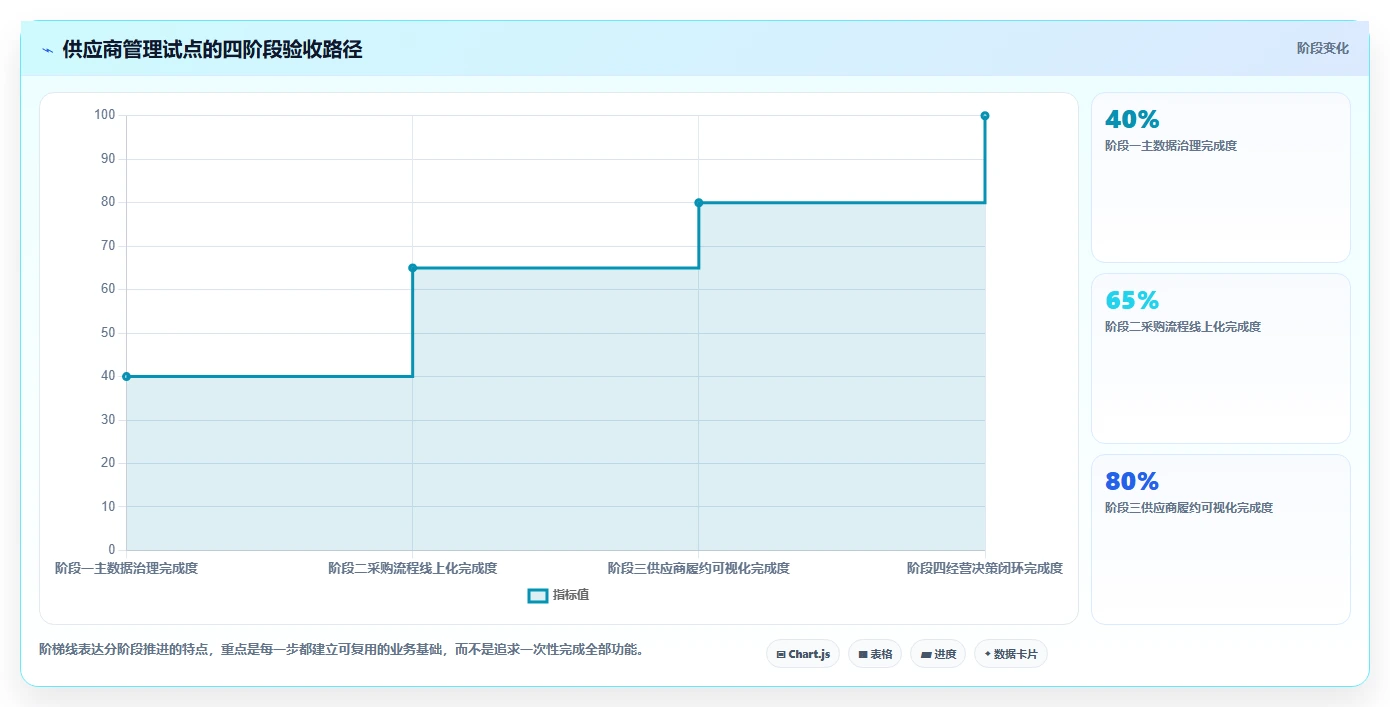Select the 表格 tag
This screenshot has width=1390, height=707.
875,654
